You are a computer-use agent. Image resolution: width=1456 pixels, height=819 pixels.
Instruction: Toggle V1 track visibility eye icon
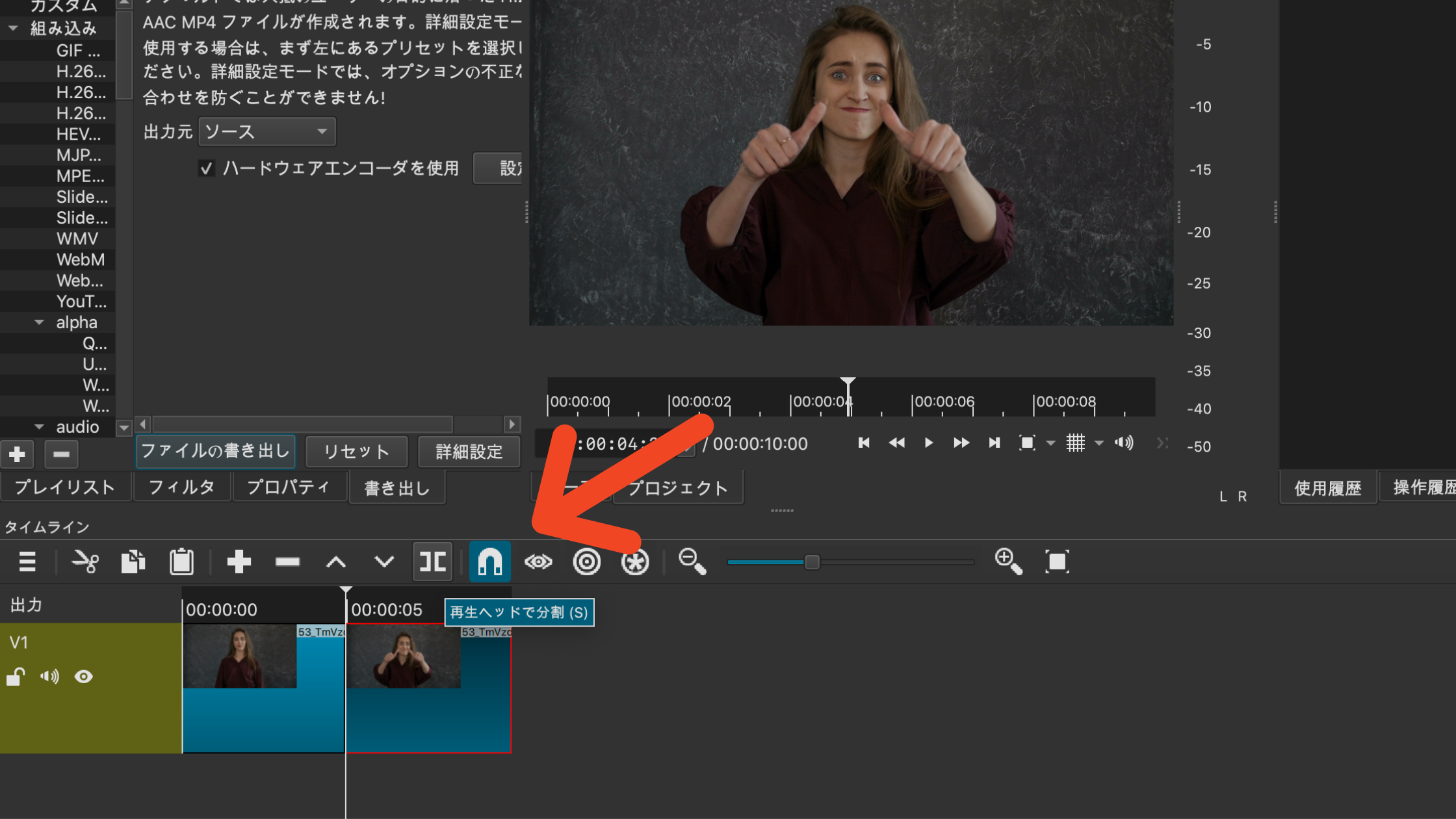point(83,676)
